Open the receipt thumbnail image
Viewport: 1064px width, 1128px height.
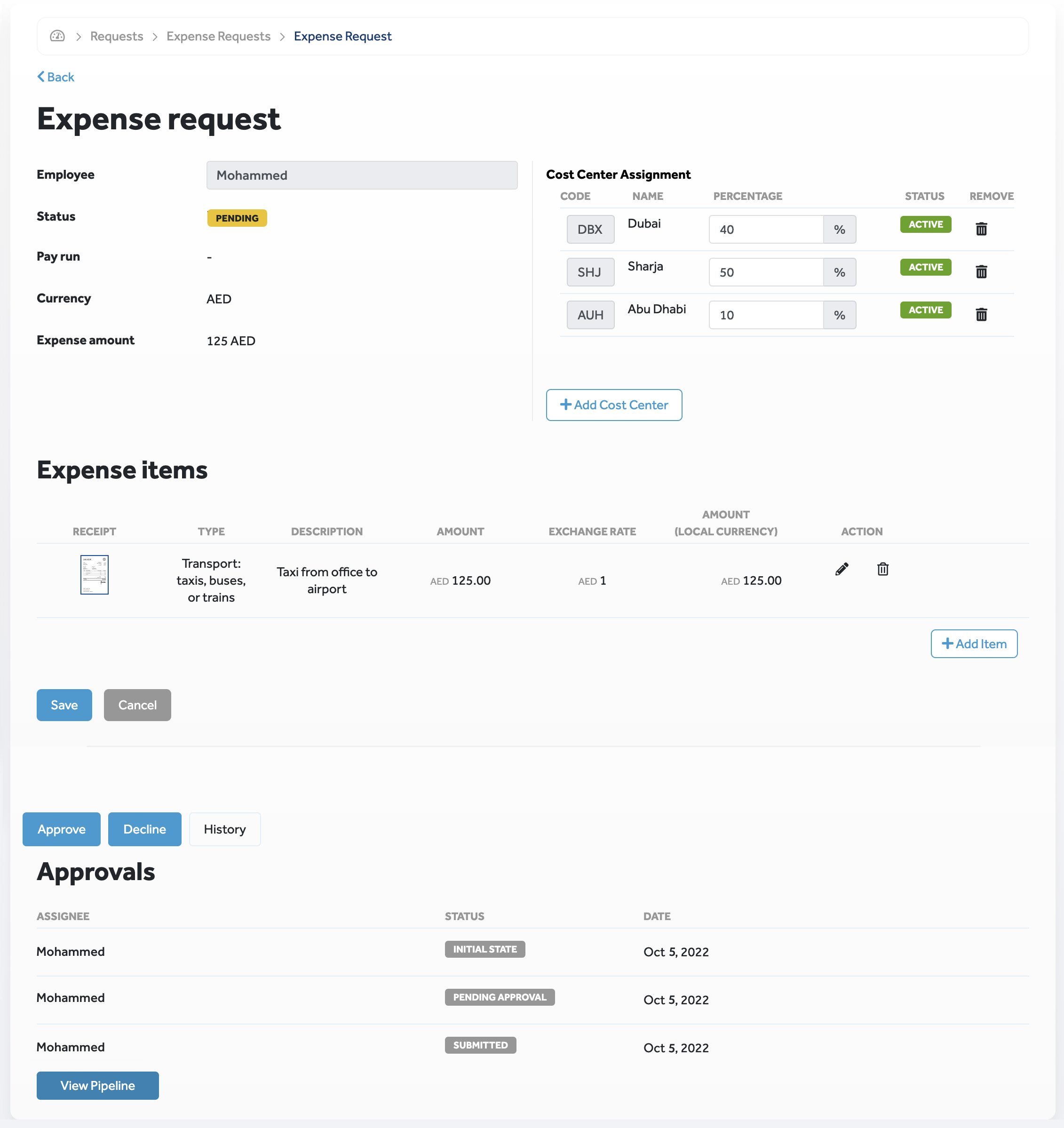click(x=94, y=575)
